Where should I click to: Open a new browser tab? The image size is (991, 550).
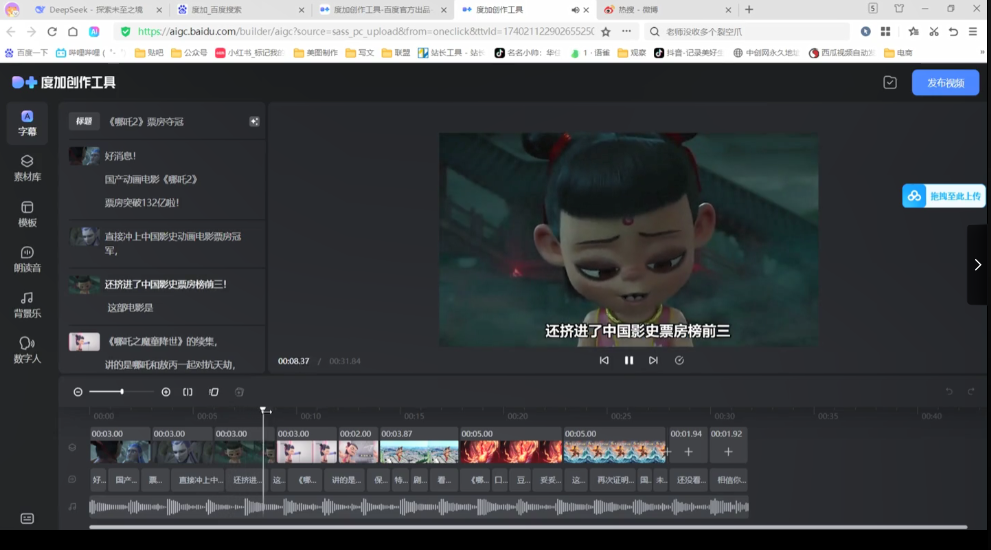click(x=749, y=9)
